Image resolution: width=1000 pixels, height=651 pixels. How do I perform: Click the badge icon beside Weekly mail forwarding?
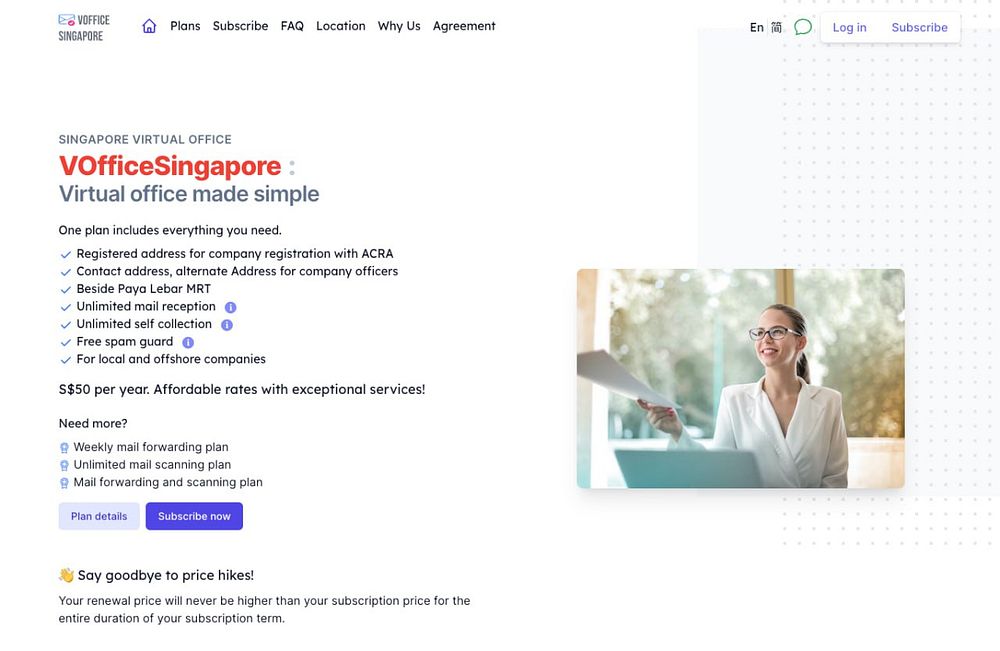(x=64, y=448)
